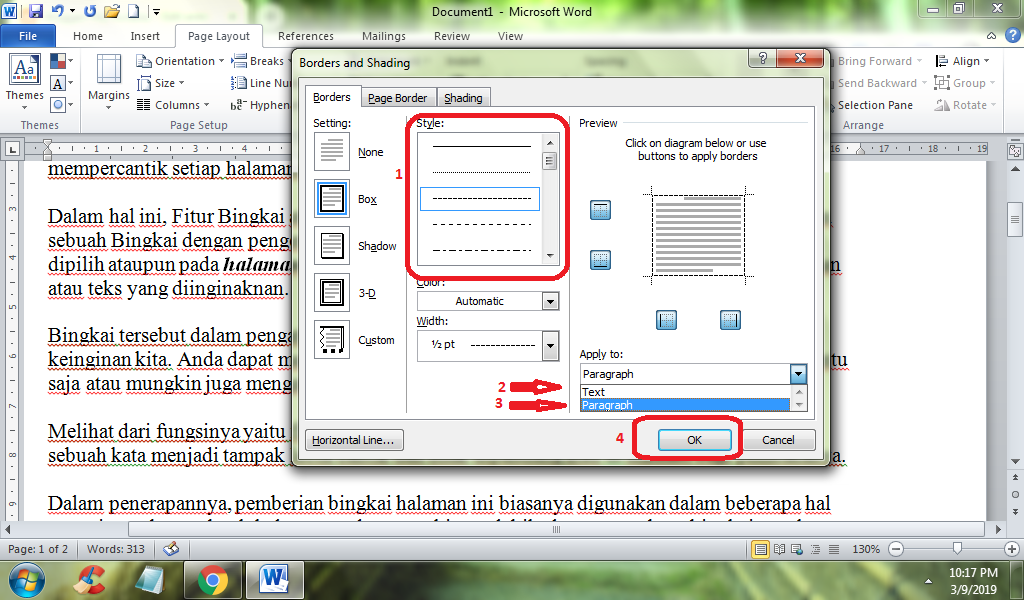Viewport: 1024px width, 600px height.
Task: Click the zoom slider handle
Action: (957, 548)
